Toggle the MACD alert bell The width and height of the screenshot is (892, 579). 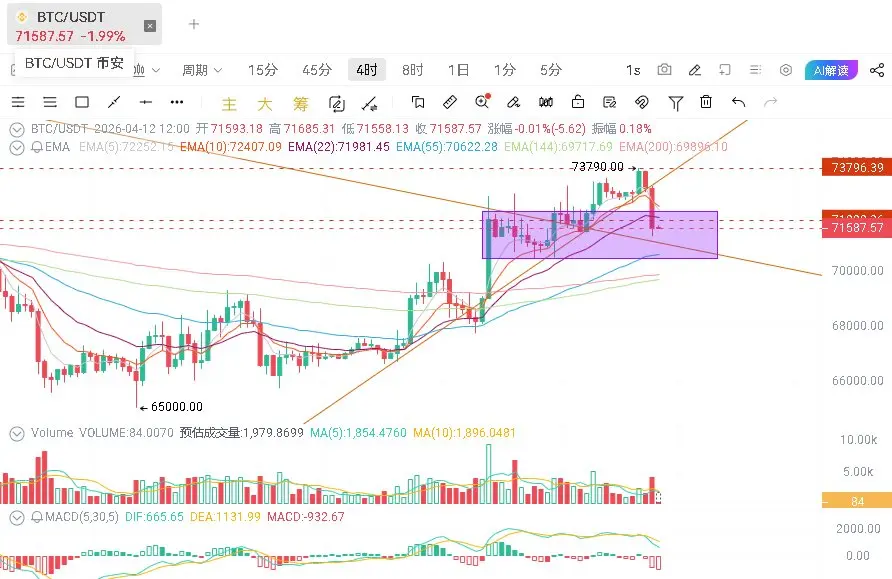[x=37, y=518]
